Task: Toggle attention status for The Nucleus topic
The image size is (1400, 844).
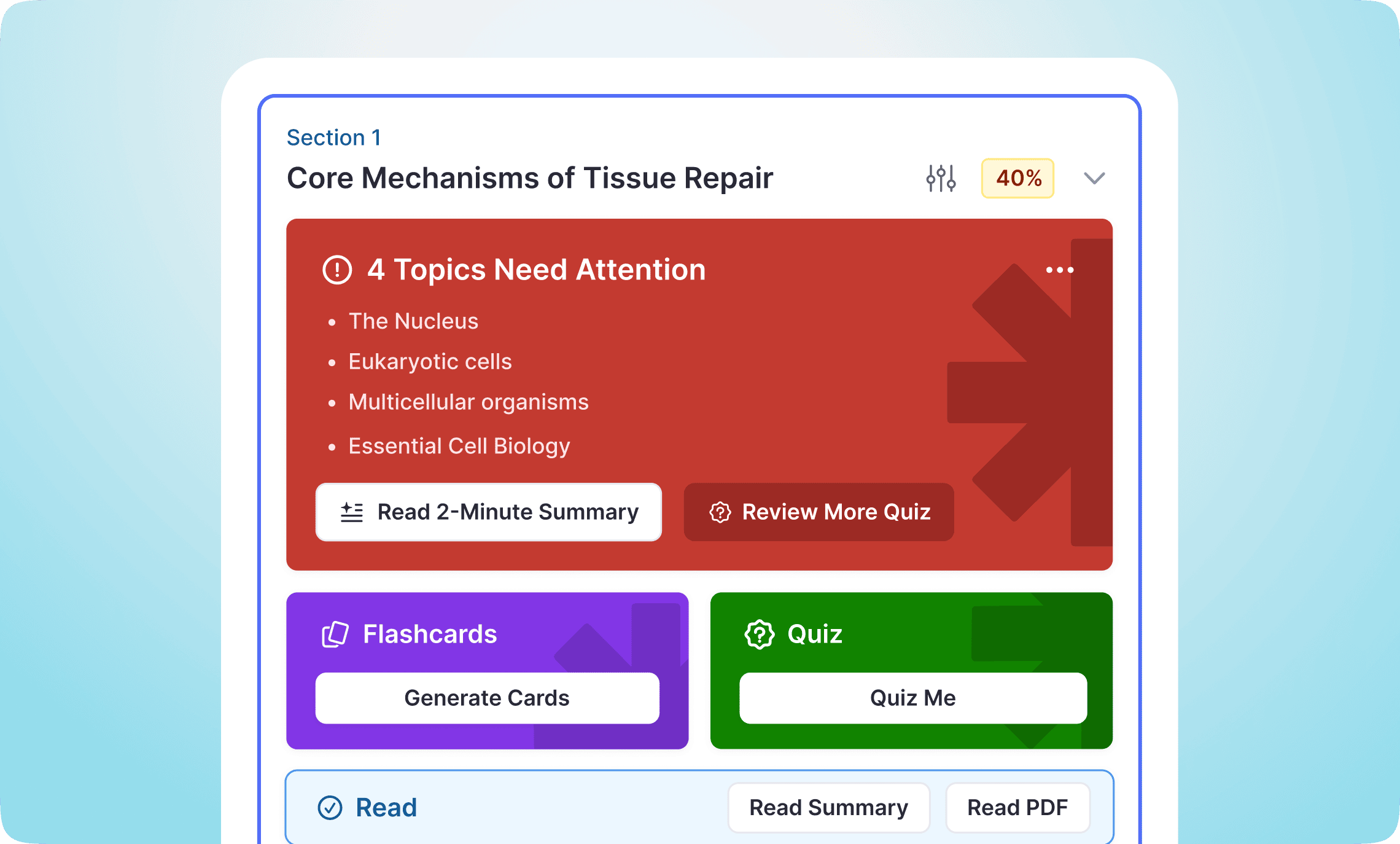Action: coord(413,321)
